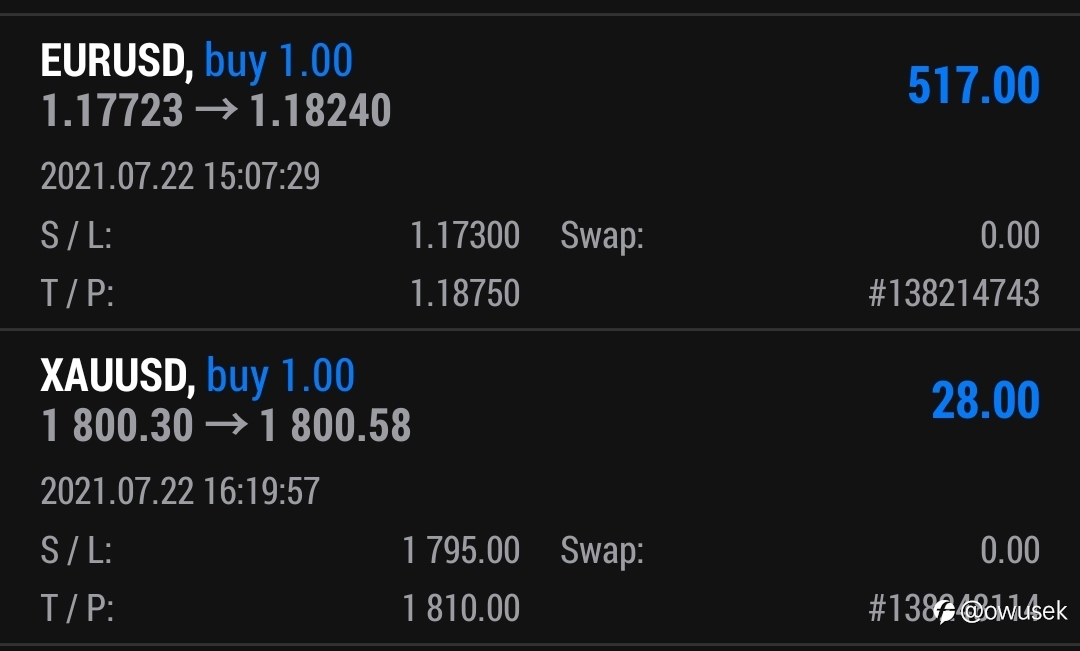Tap the XAUUSD T / P label
The width and height of the screenshot is (1080, 651).
pyautogui.click(x=77, y=608)
